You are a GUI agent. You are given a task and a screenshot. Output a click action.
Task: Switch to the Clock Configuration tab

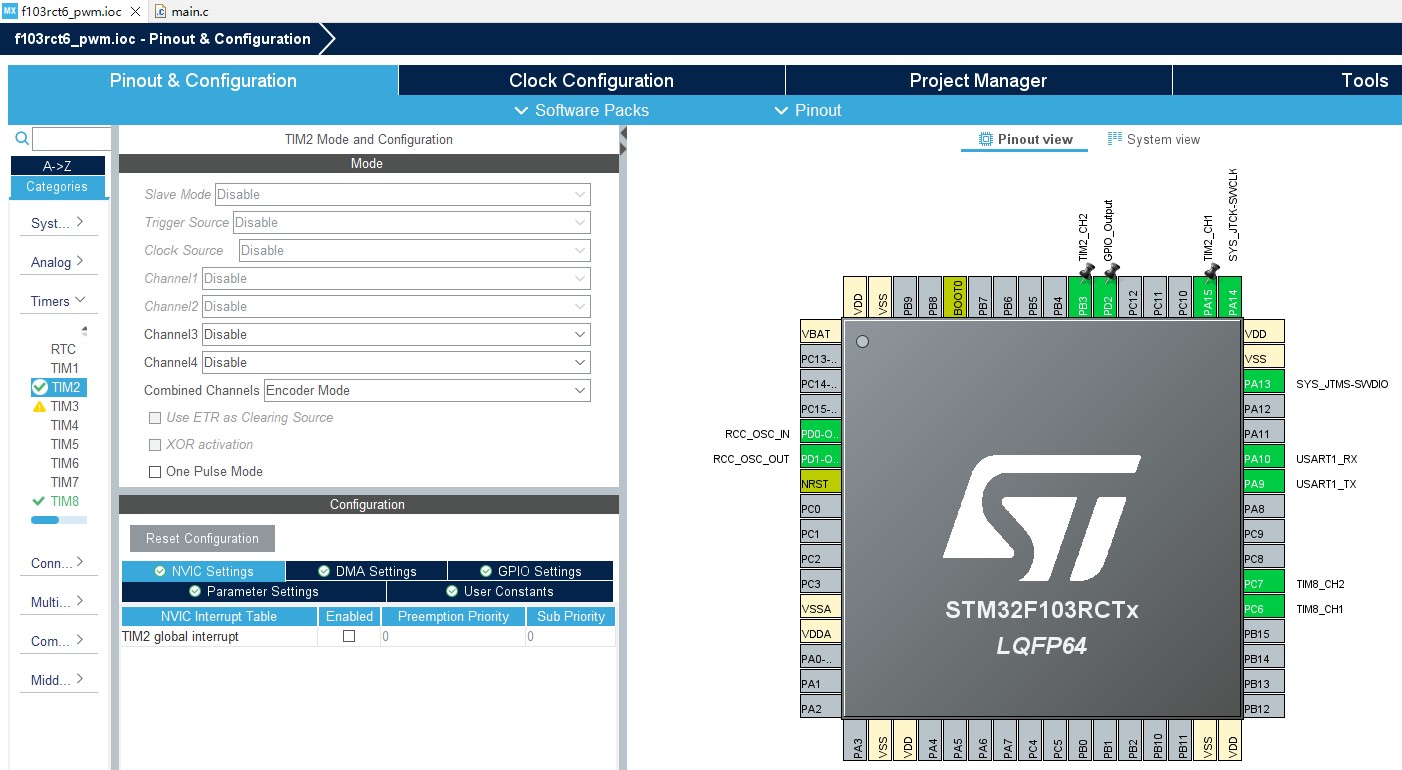591,80
